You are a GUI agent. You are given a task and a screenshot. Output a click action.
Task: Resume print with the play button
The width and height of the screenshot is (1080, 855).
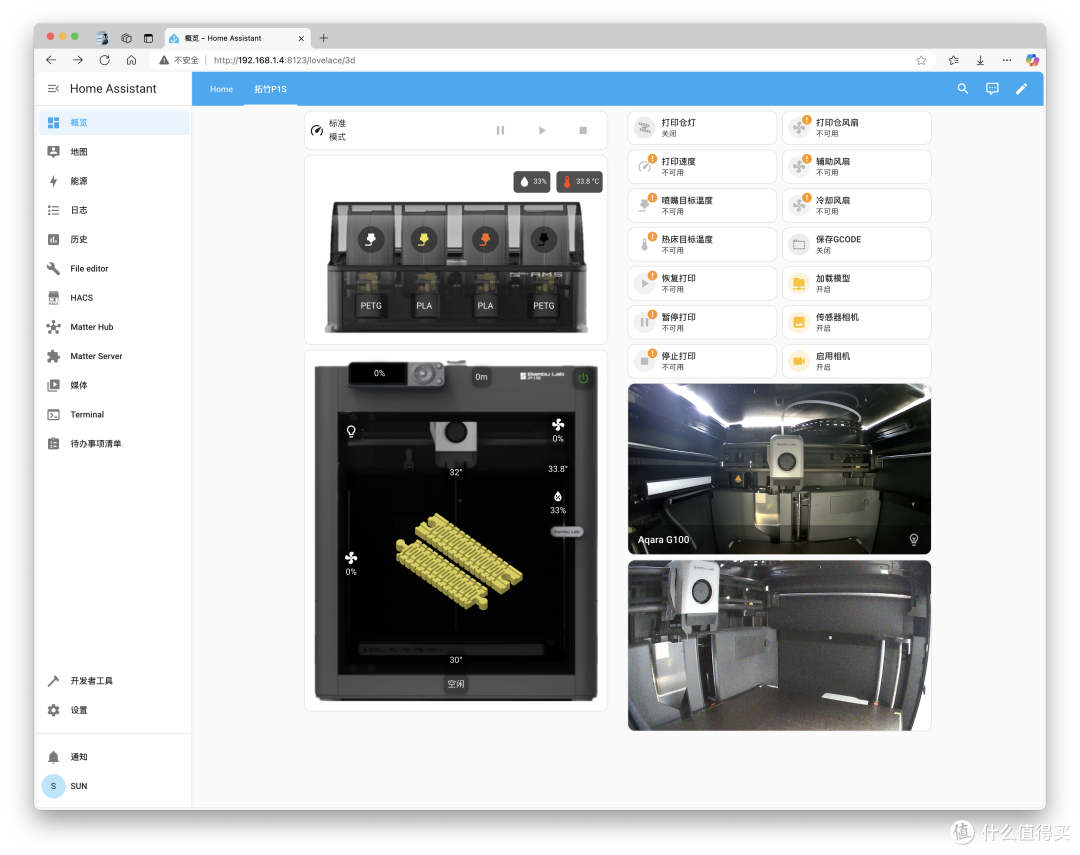click(x=542, y=130)
